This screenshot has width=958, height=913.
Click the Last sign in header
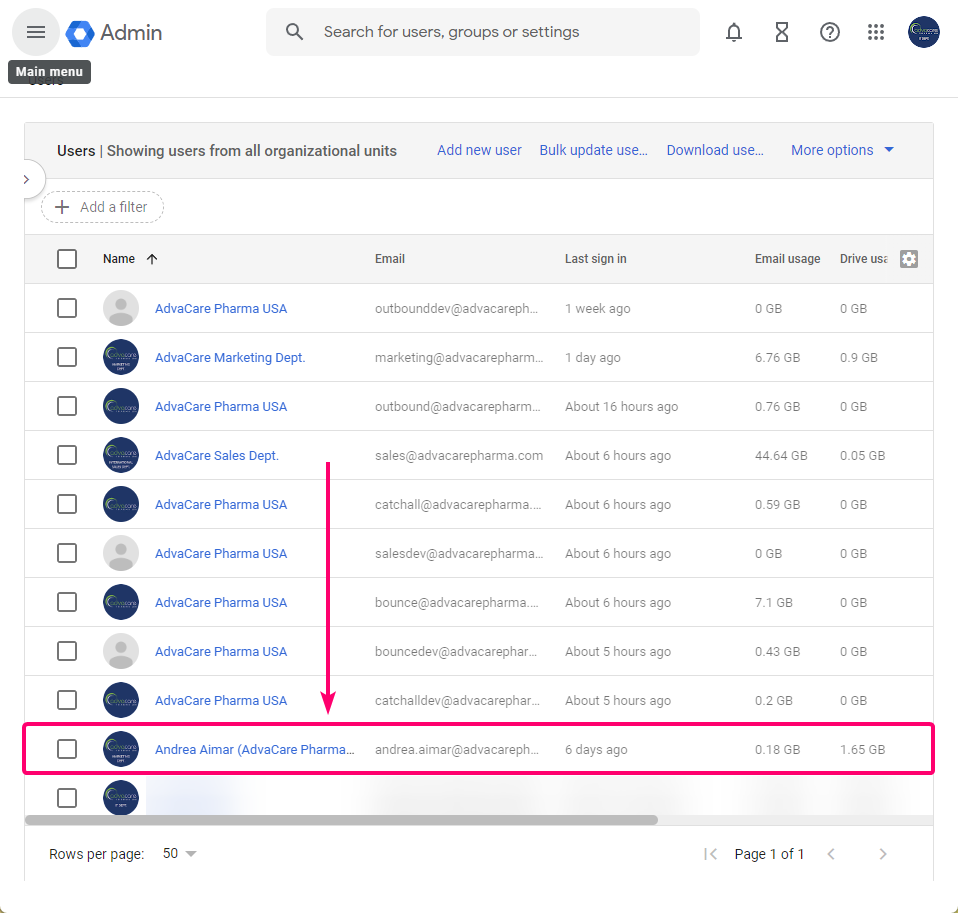pyautogui.click(x=596, y=259)
